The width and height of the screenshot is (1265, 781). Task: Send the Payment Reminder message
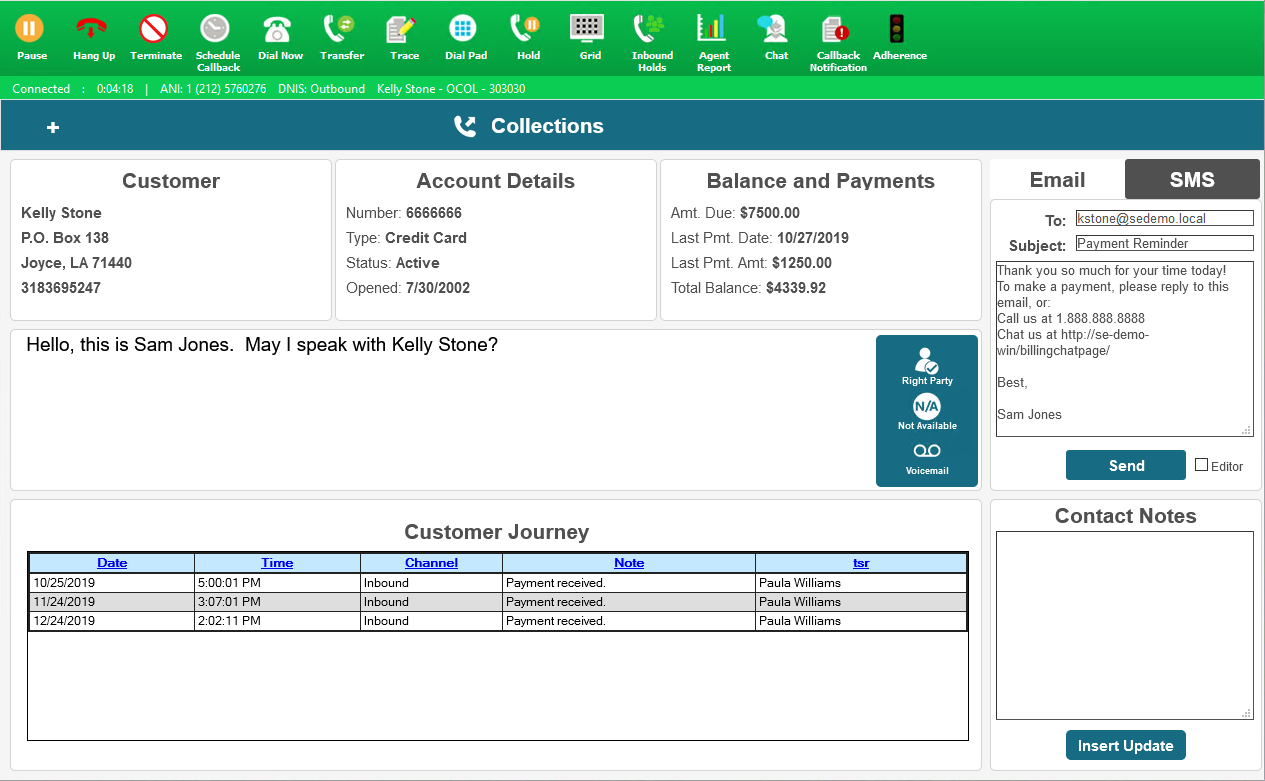point(1125,464)
